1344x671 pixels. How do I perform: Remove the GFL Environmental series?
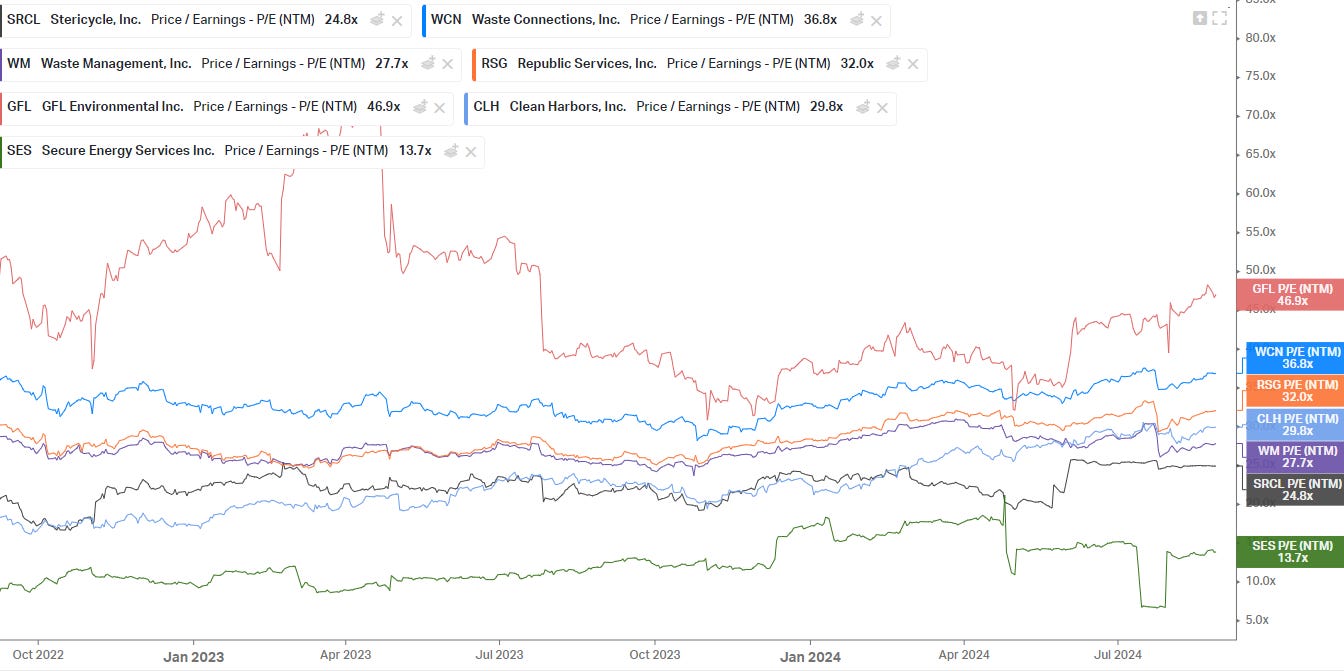pos(440,107)
